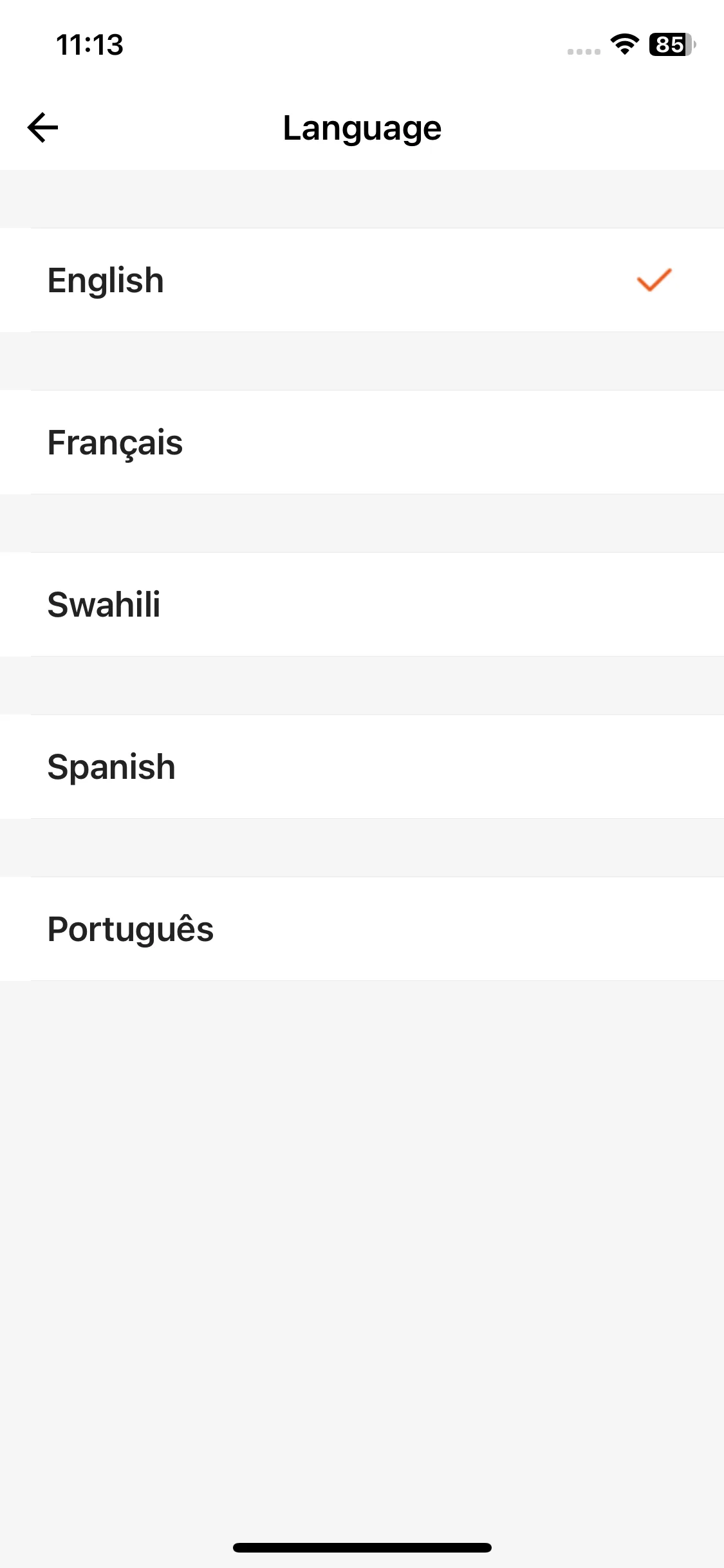Viewport: 724px width, 1568px height.
Task: Tap the battery level indicator
Action: (x=672, y=44)
